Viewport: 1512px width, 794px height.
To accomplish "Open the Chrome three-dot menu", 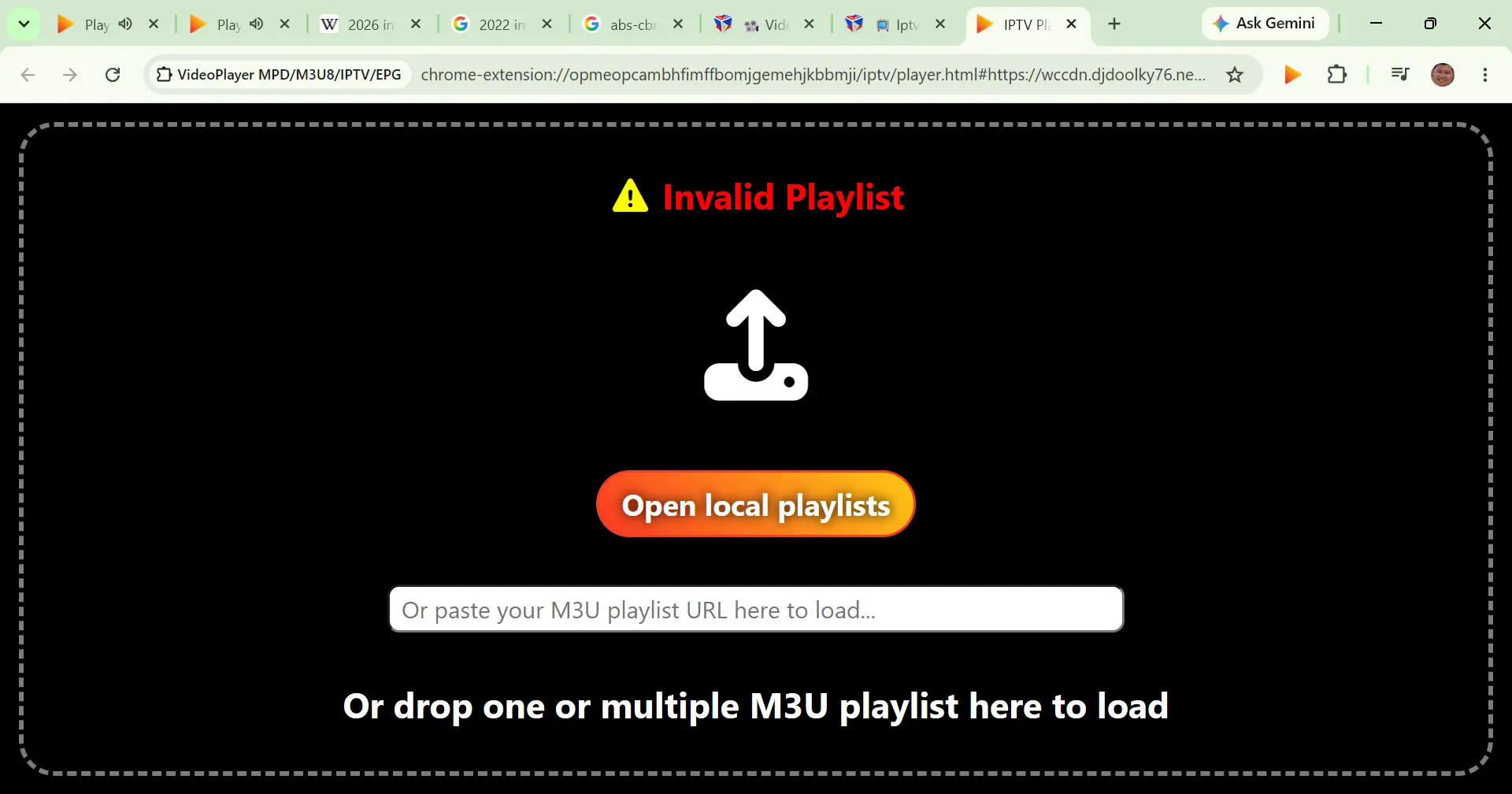I will point(1485,75).
